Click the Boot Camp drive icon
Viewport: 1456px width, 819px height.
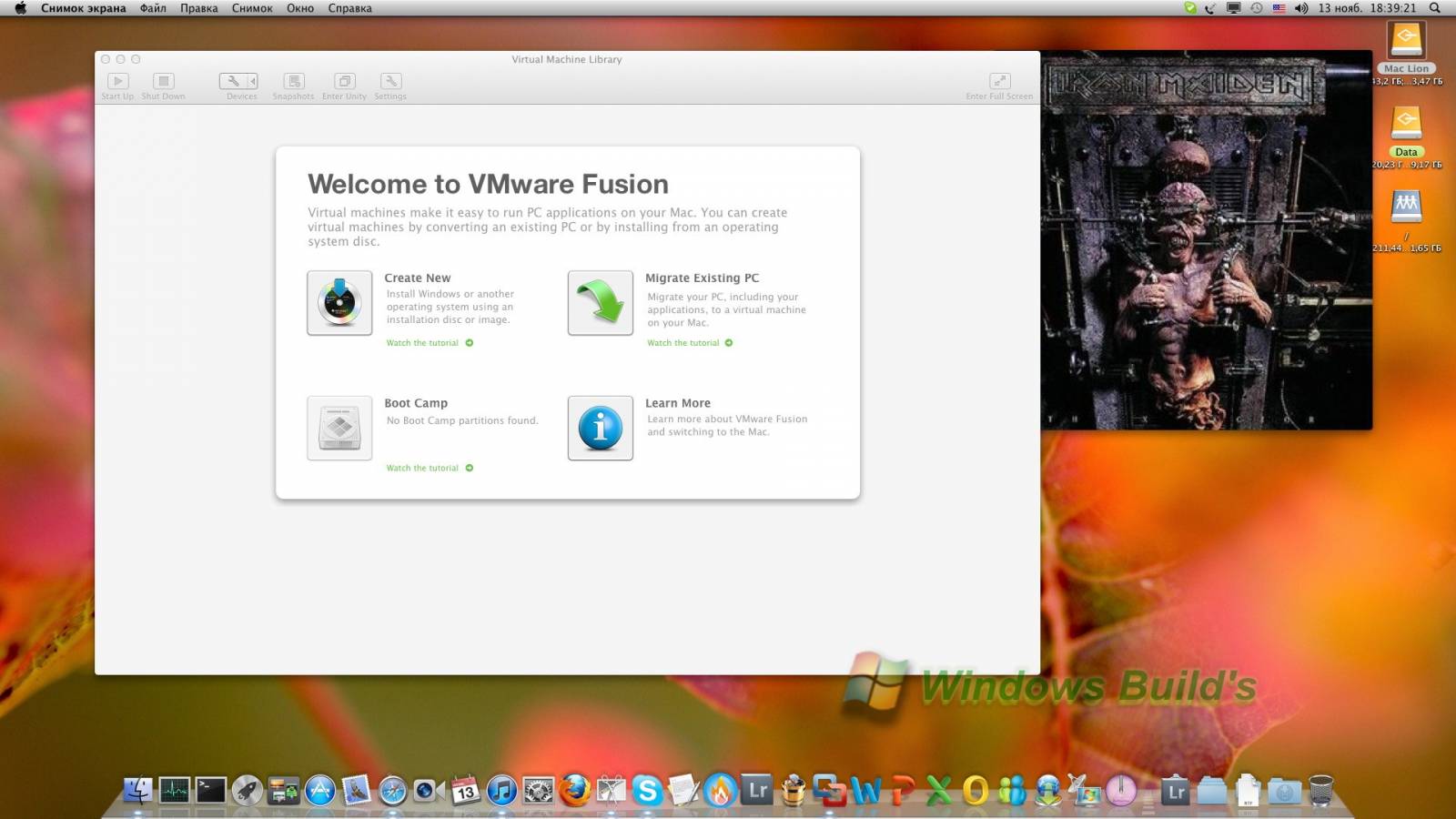339,428
